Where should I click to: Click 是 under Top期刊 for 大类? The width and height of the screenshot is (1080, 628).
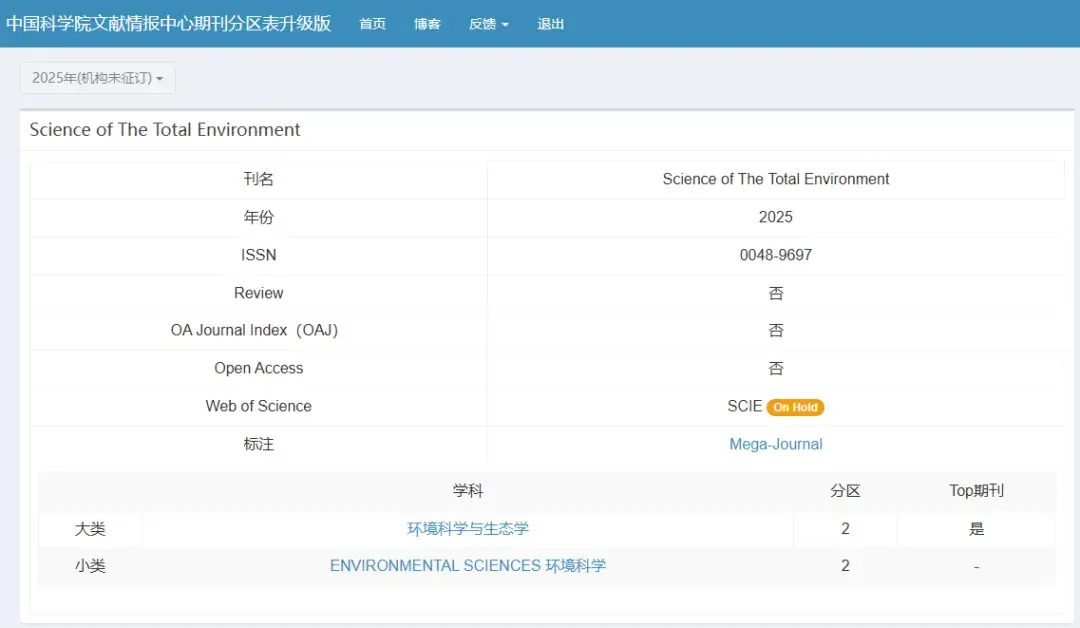pyautogui.click(x=976, y=529)
